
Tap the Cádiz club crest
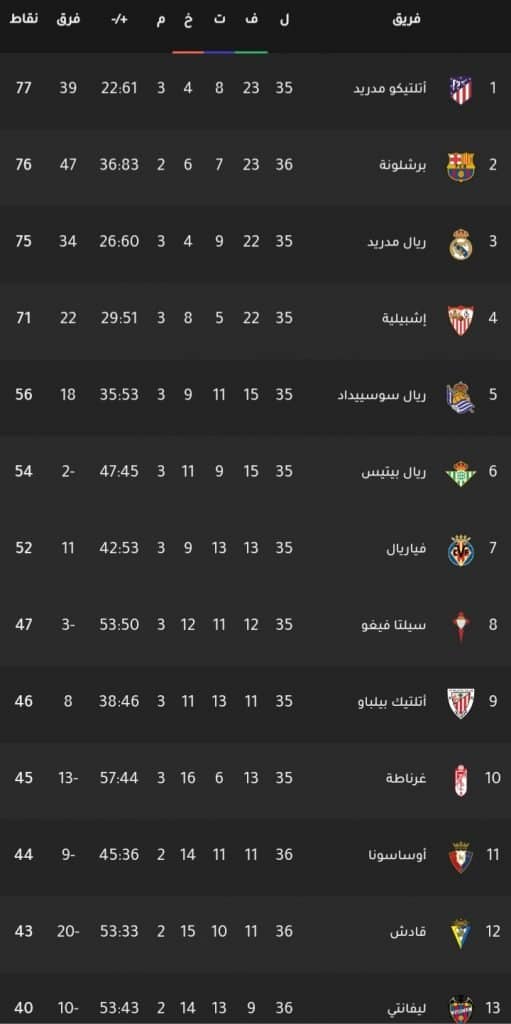coord(461,933)
